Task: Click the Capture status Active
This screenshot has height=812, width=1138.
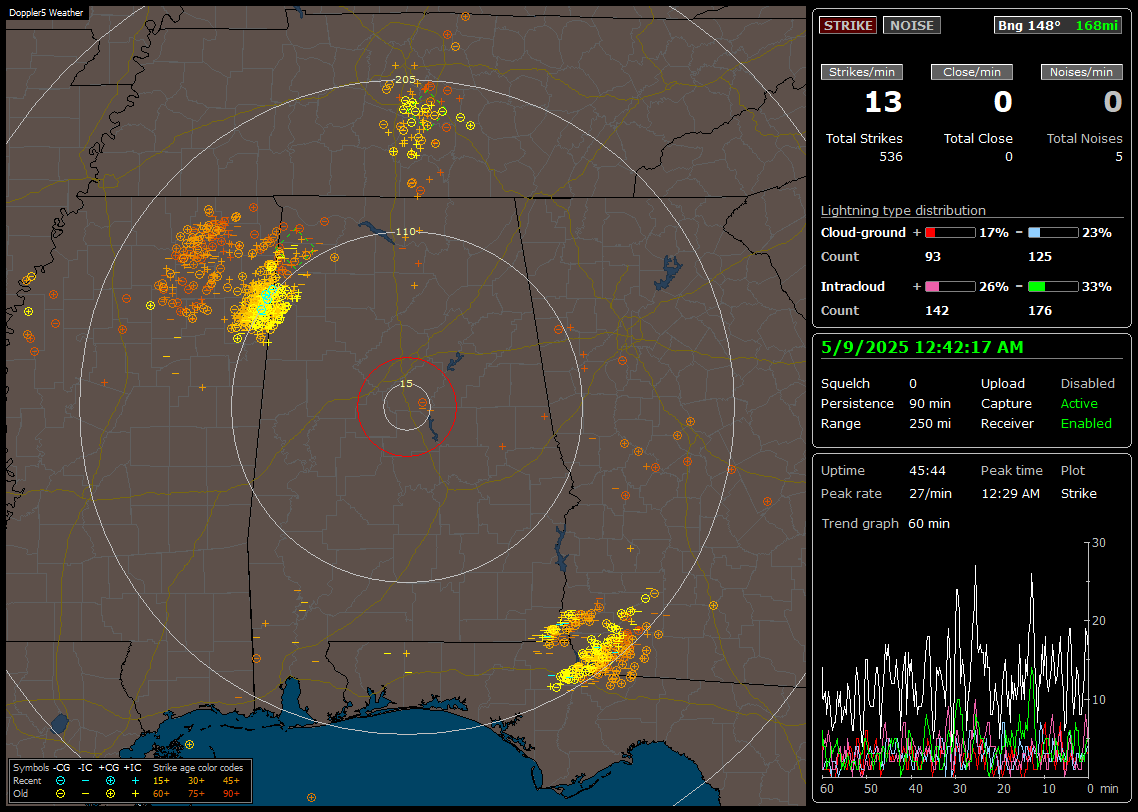Action: [1078, 403]
